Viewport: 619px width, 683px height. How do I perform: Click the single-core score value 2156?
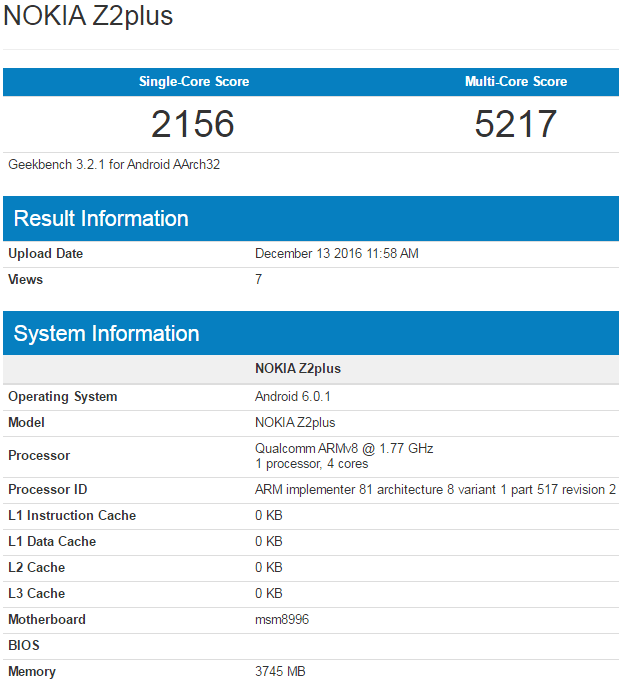coord(193,124)
